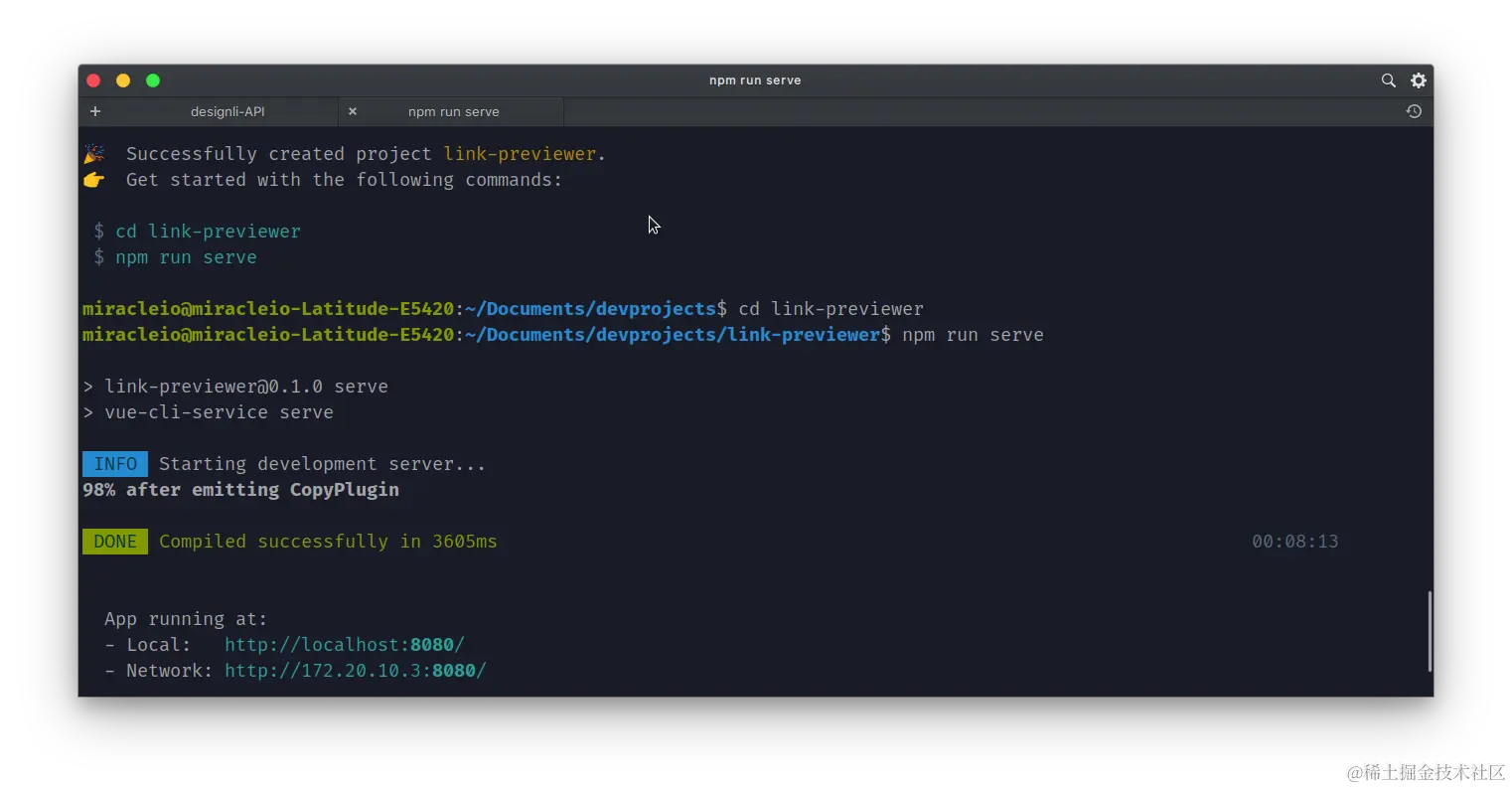This screenshot has width=1512, height=789.
Task: Click the yellow DONE badge
Action: click(114, 541)
